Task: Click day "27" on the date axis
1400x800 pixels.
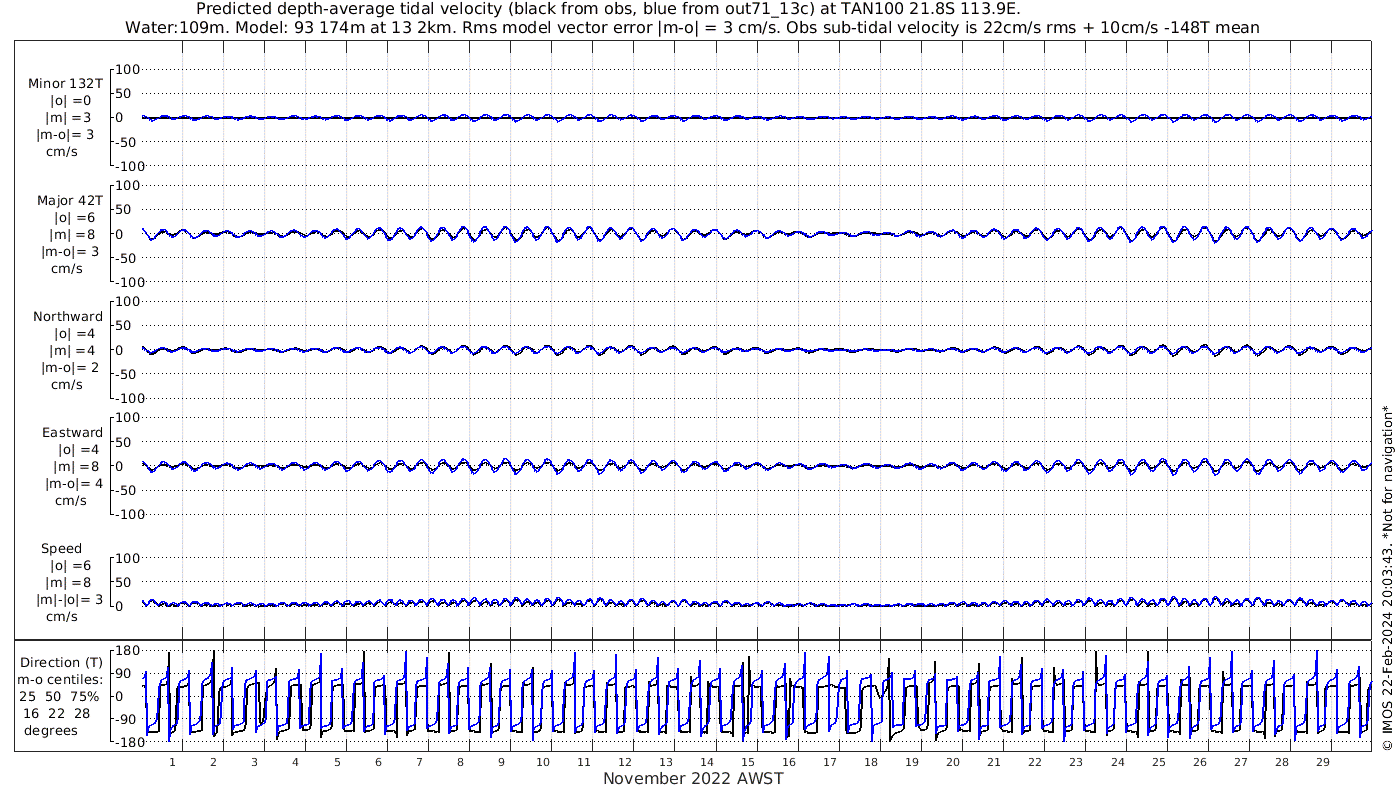Action: pyautogui.click(x=1241, y=762)
